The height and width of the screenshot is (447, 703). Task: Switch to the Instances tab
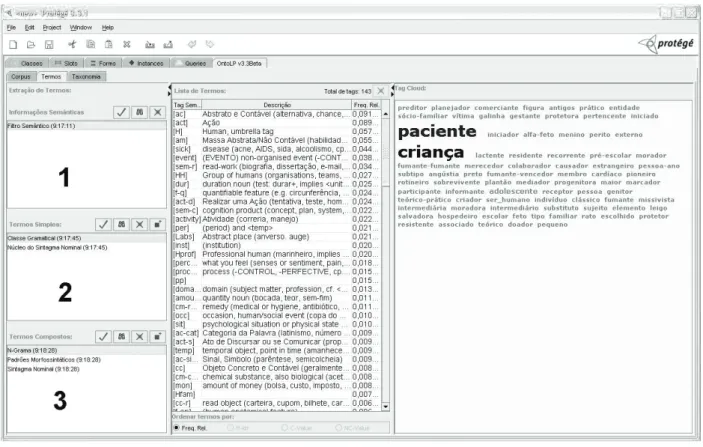click(x=146, y=63)
